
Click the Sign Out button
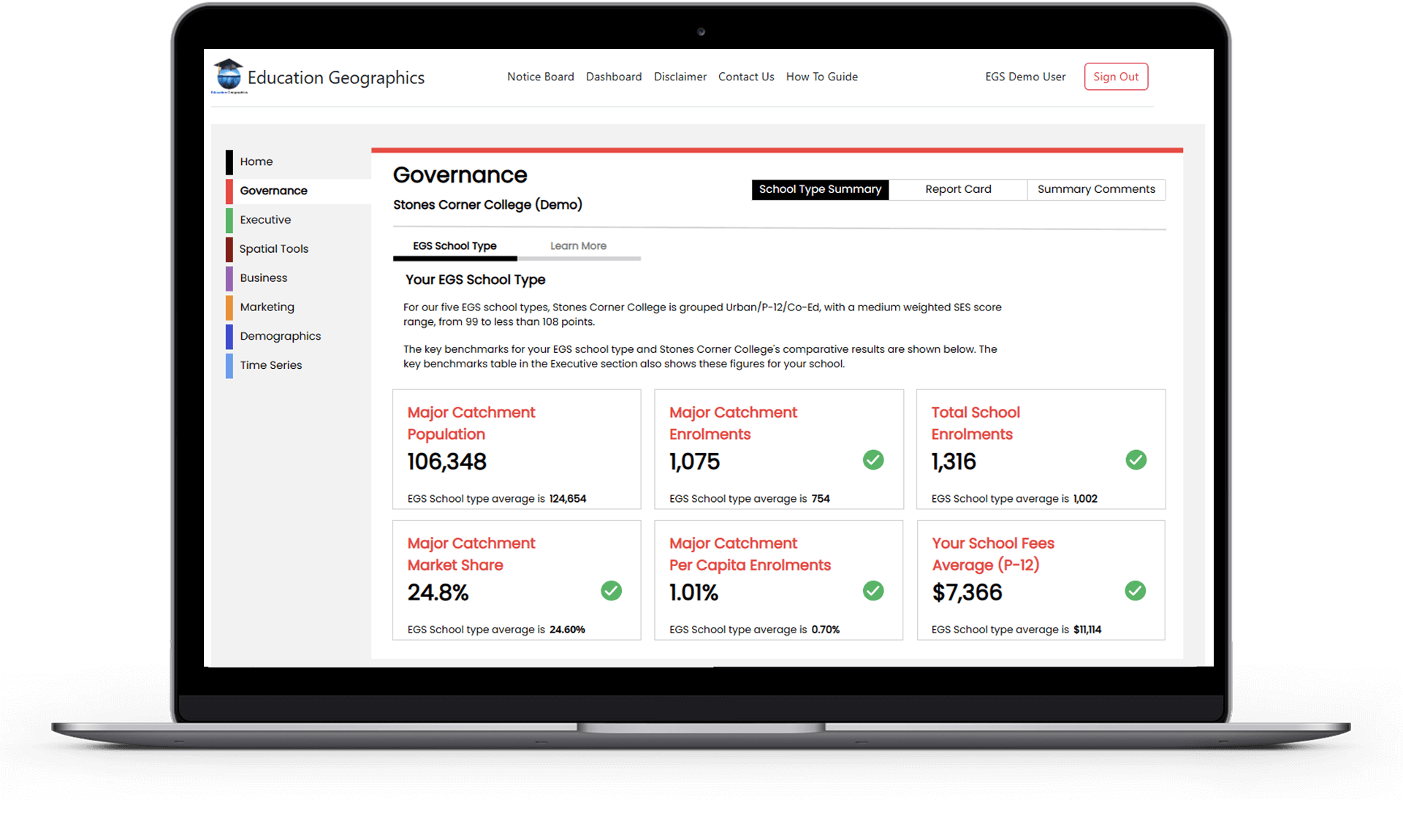point(1115,77)
